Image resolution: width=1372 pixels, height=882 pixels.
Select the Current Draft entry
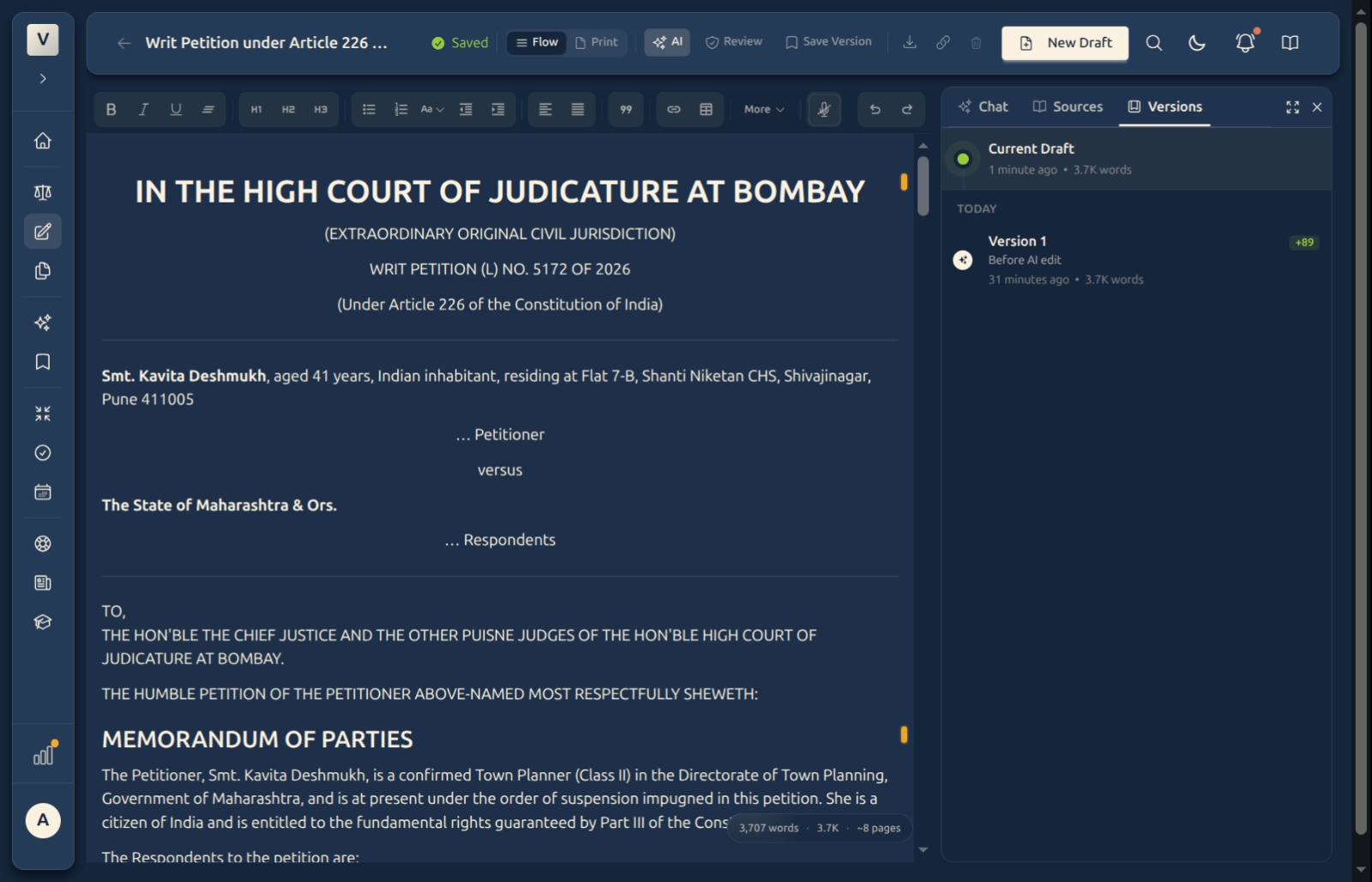click(x=1136, y=159)
